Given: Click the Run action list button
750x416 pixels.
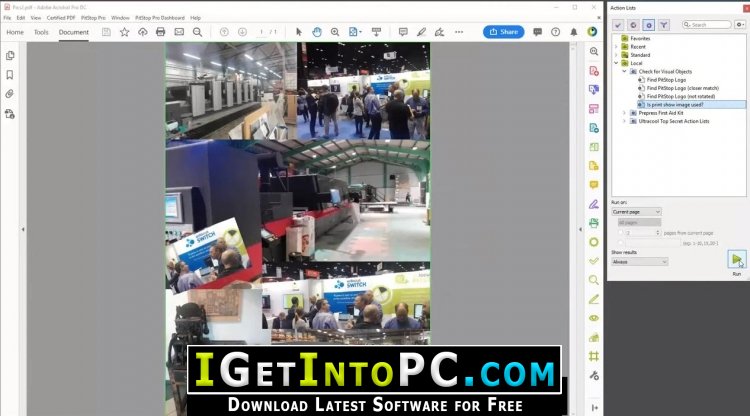Looking at the screenshot, I should [736, 259].
